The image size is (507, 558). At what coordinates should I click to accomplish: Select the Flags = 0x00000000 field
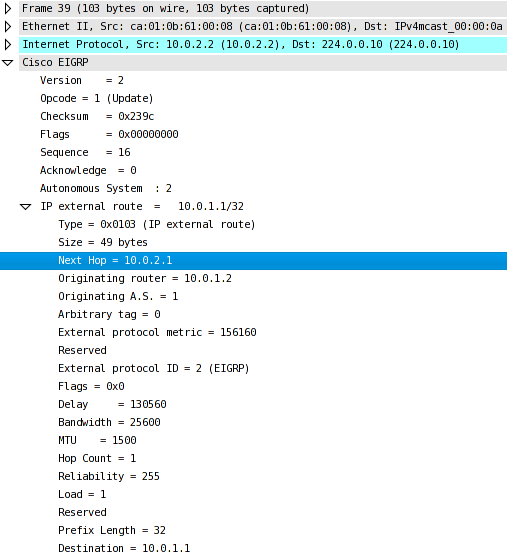109,134
